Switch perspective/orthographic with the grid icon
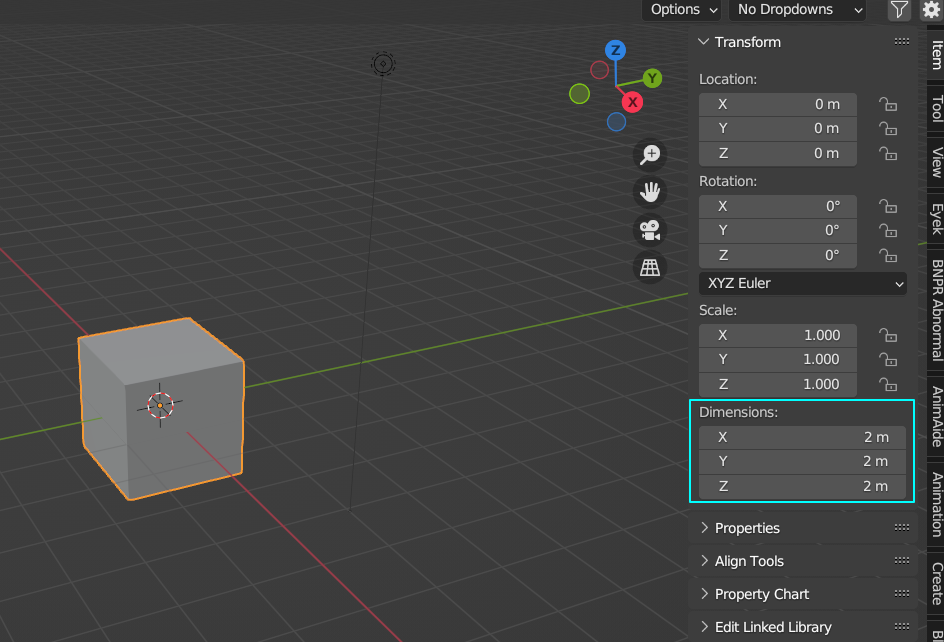Viewport: 944px width, 642px height. (650, 267)
